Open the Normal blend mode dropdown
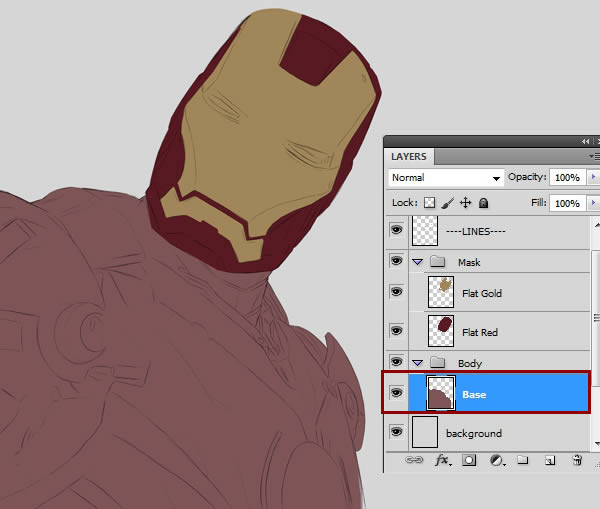 point(445,178)
